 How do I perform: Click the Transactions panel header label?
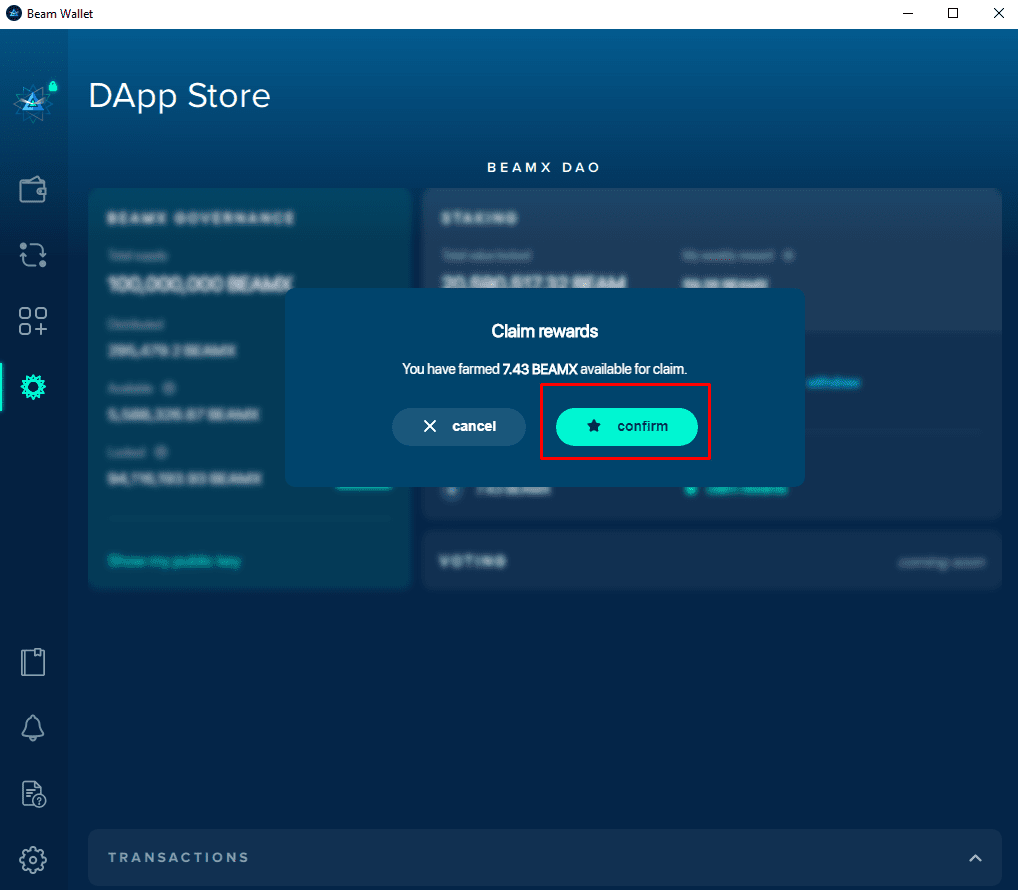178,858
